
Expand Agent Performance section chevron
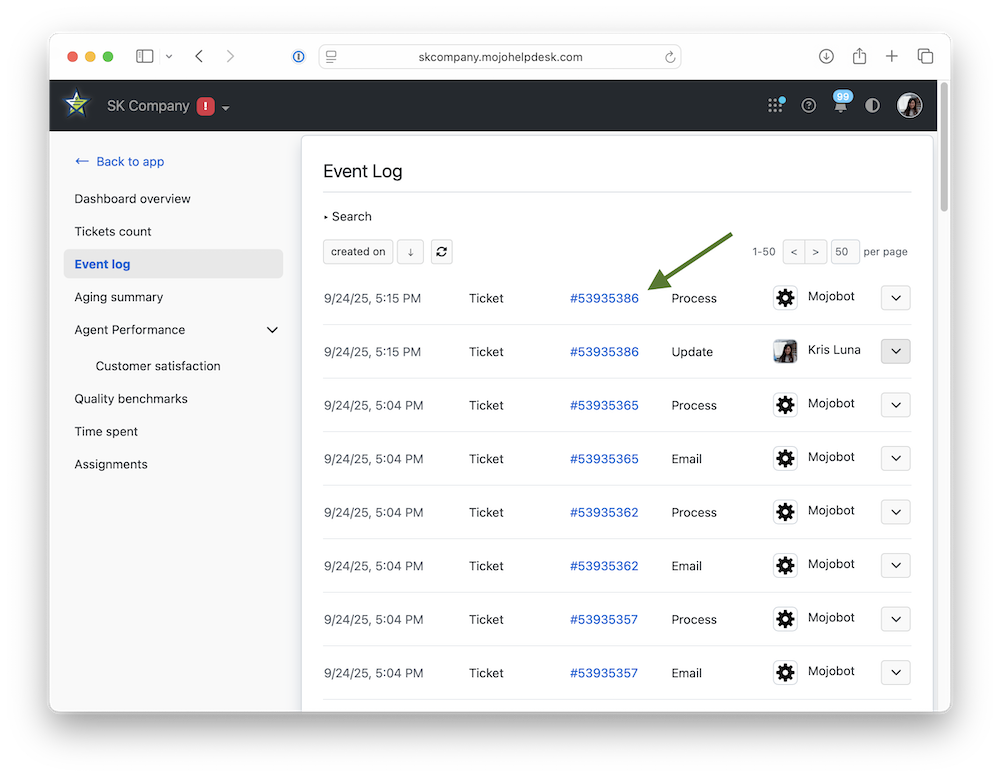tap(272, 330)
